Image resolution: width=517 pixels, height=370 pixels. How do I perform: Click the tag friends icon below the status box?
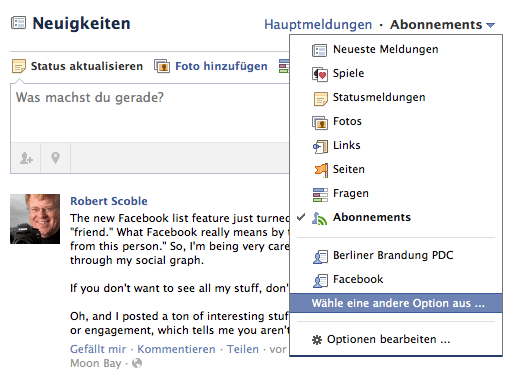click(x=26, y=158)
